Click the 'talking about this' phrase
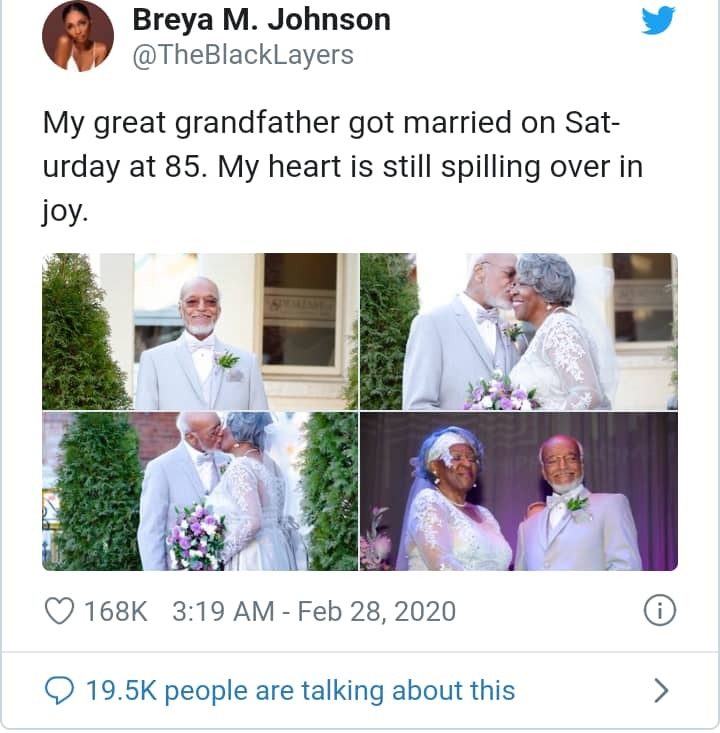Screen dimensions: 720x733 point(408,691)
